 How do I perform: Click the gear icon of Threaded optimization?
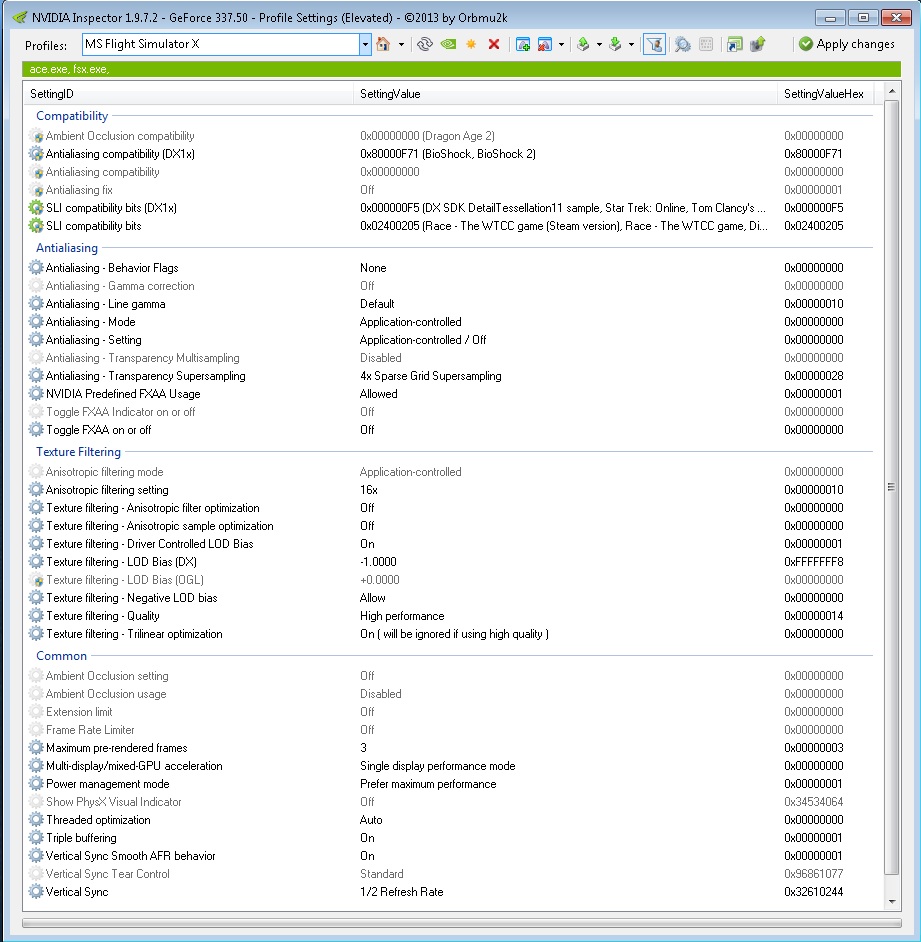(x=37, y=820)
